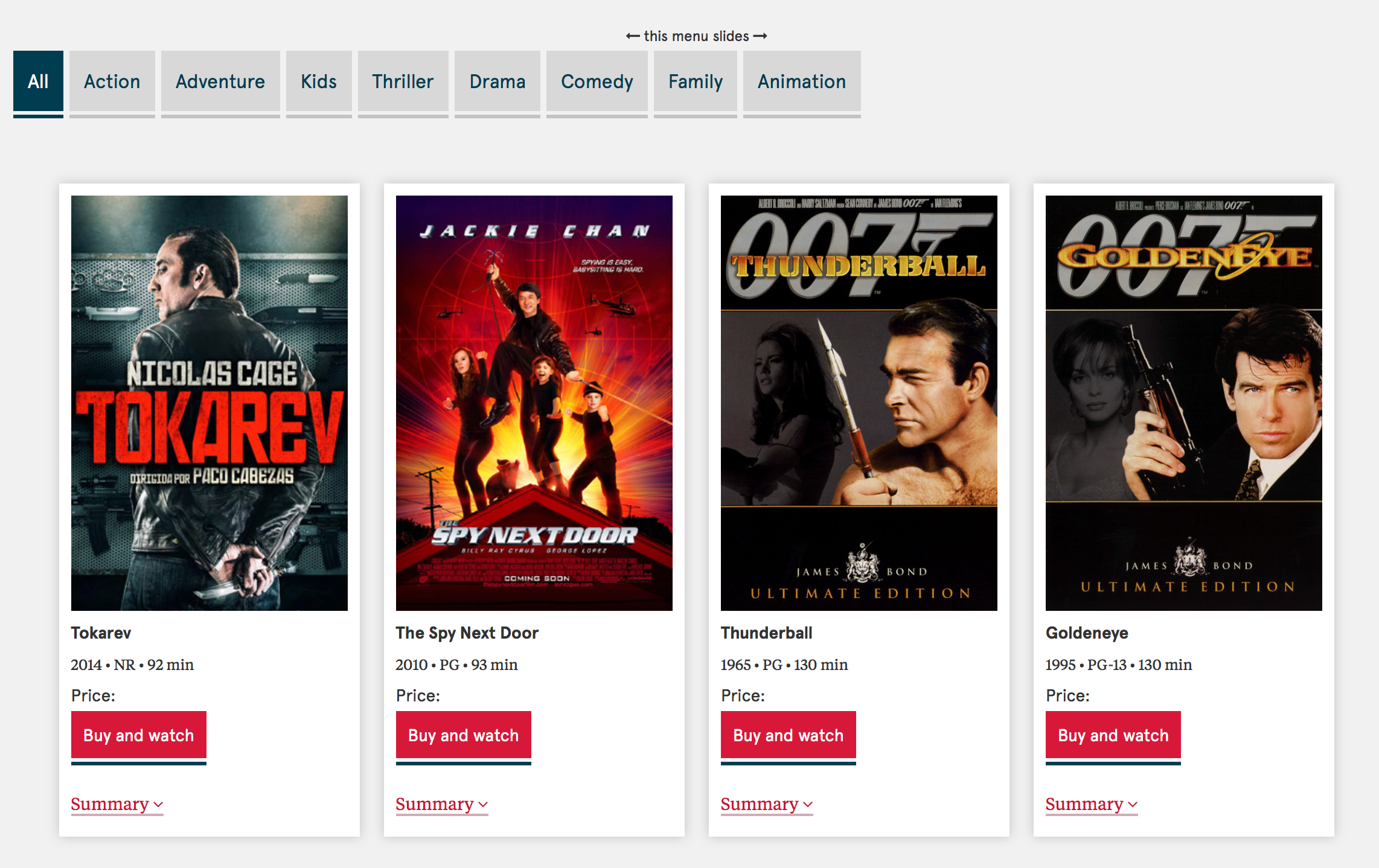Filter by the Animation genre tab
Image resolution: width=1379 pixels, height=868 pixels.
[801, 81]
